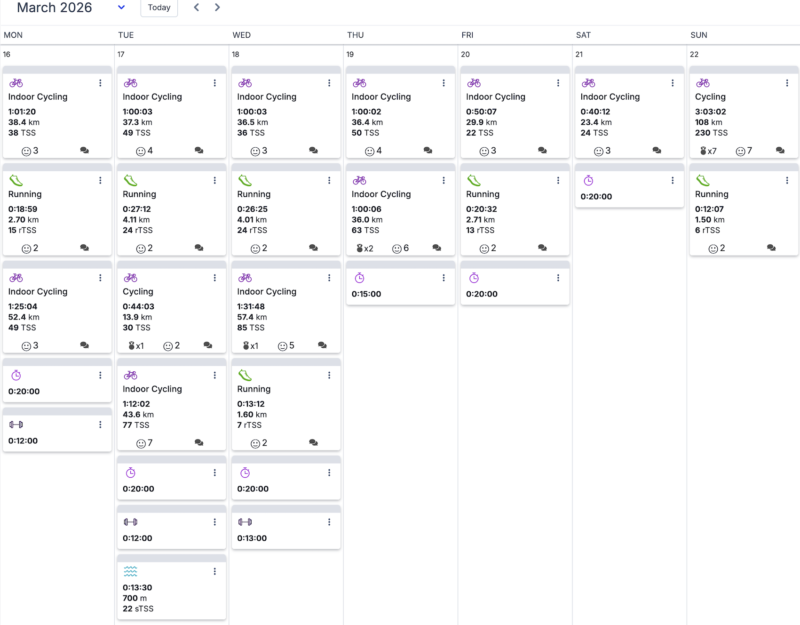Viewport: 800px width, 625px height.
Task: Click the swimming icon on Tuesday's swim workout
Action: point(130,572)
